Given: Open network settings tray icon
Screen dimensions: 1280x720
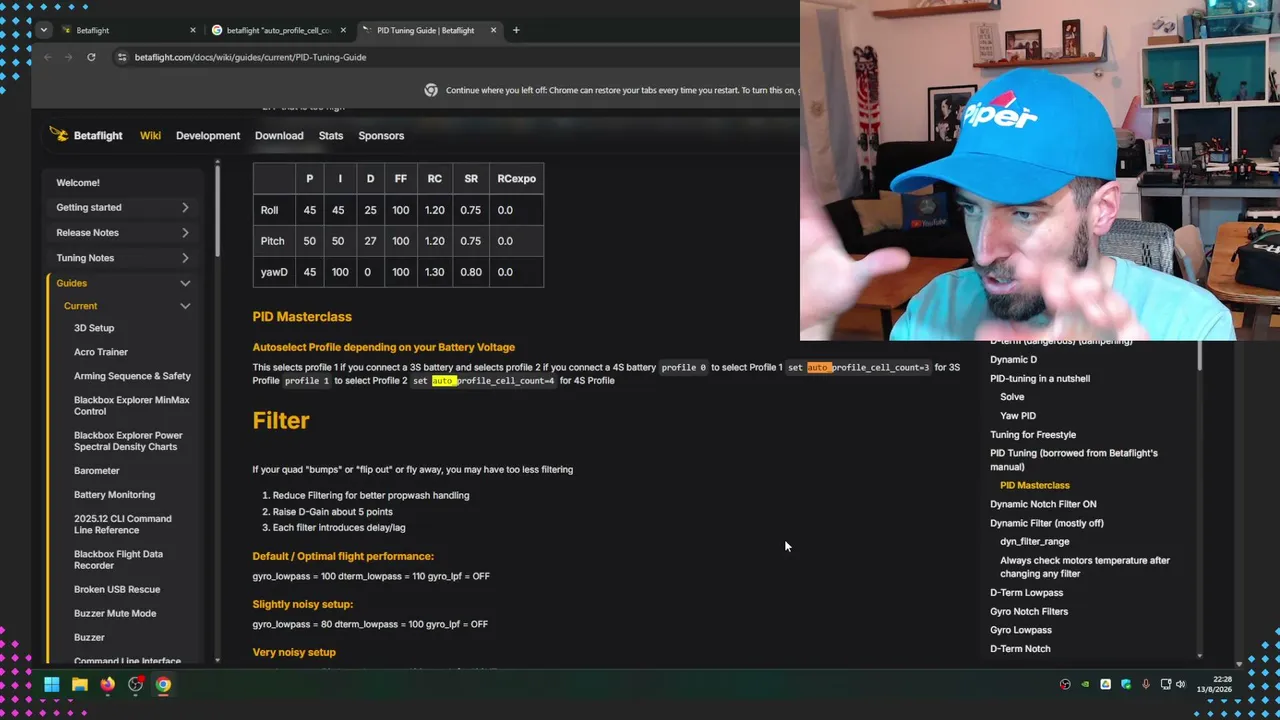Looking at the screenshot, I should 1166,685.
